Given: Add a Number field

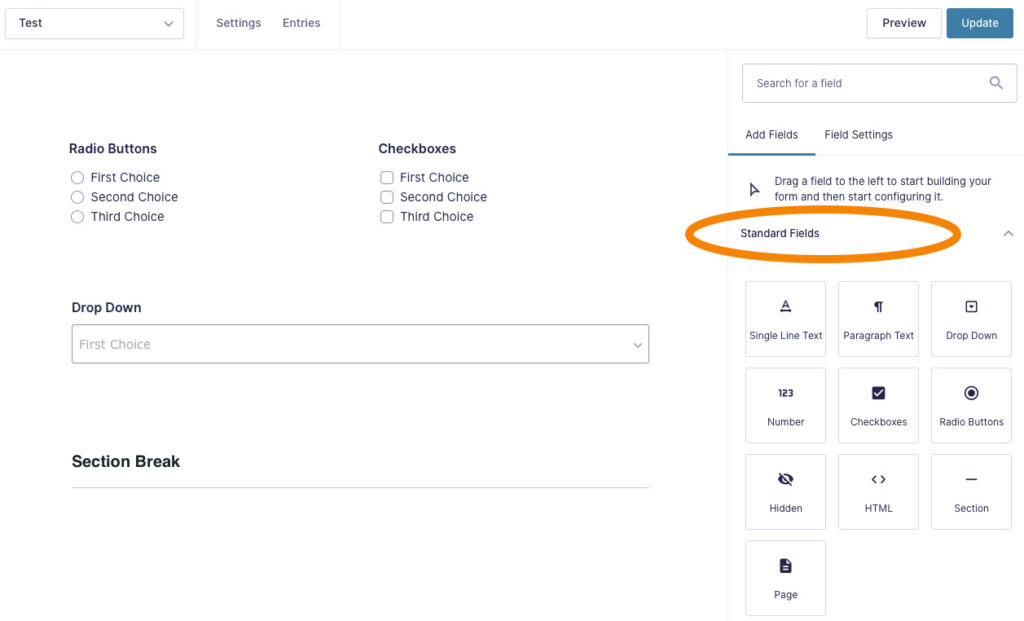Looking at the screenshot, I should (x=785, y=406).
